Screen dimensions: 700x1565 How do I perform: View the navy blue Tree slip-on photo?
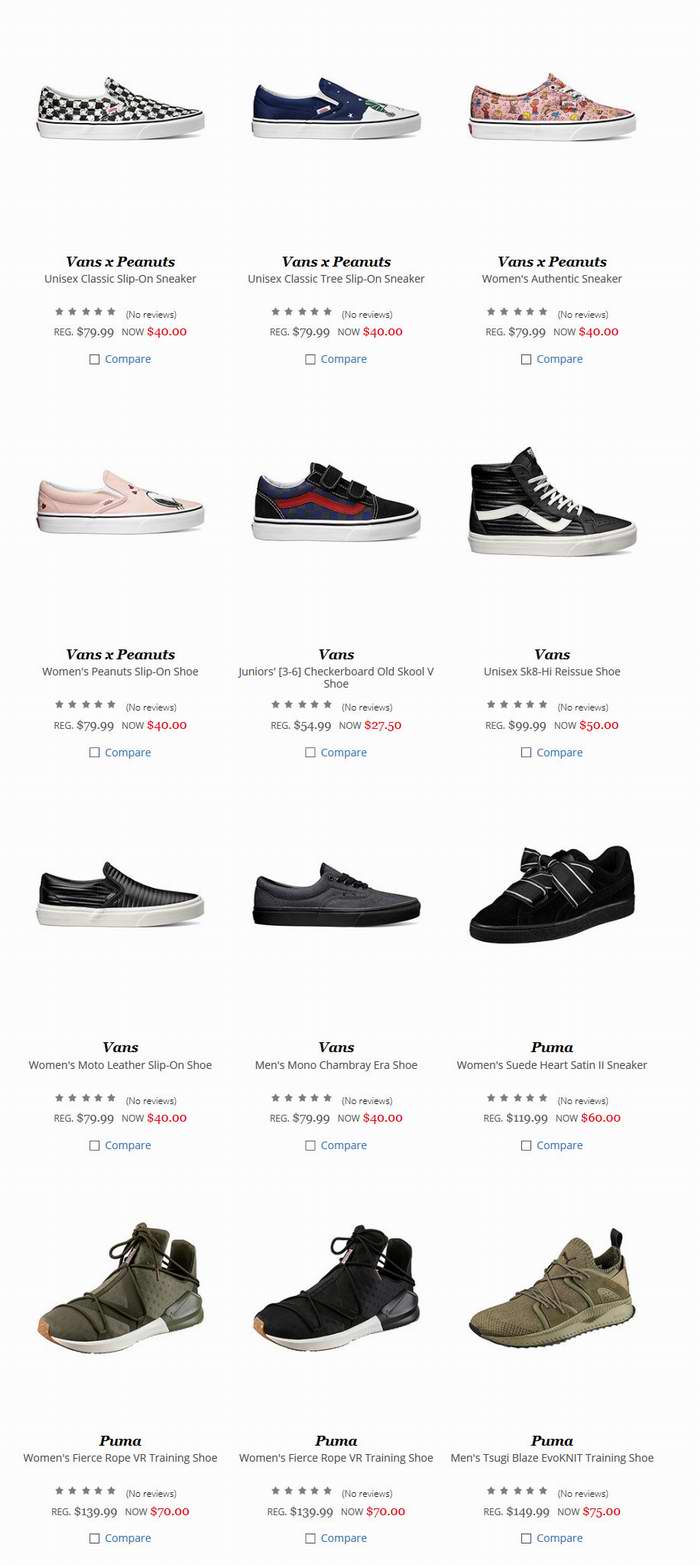click(336, 108)
